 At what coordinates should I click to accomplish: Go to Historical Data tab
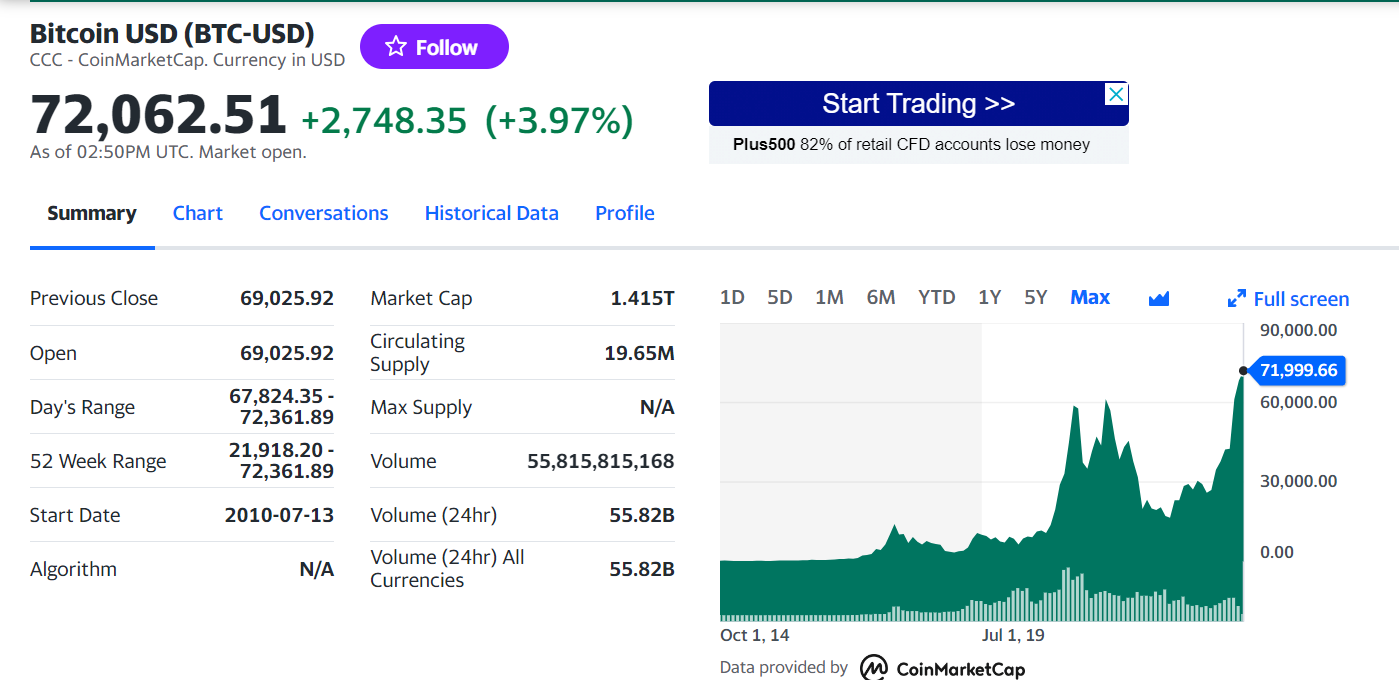coord(492,213)
